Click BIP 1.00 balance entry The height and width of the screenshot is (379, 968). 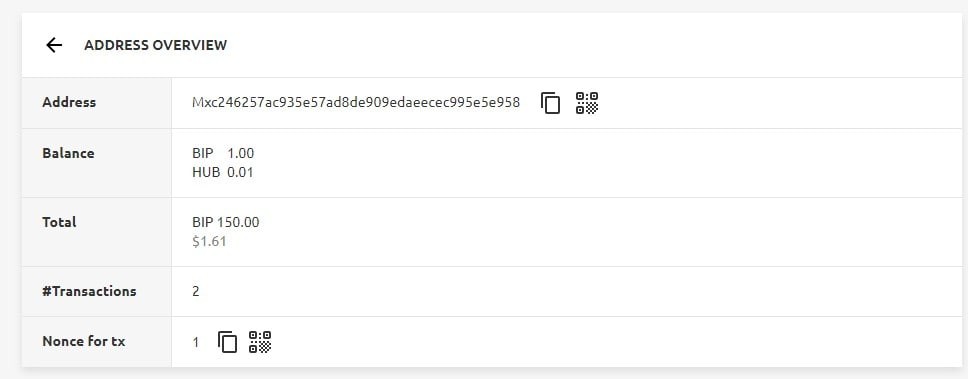pyautogui.click(x=223, y=153)
